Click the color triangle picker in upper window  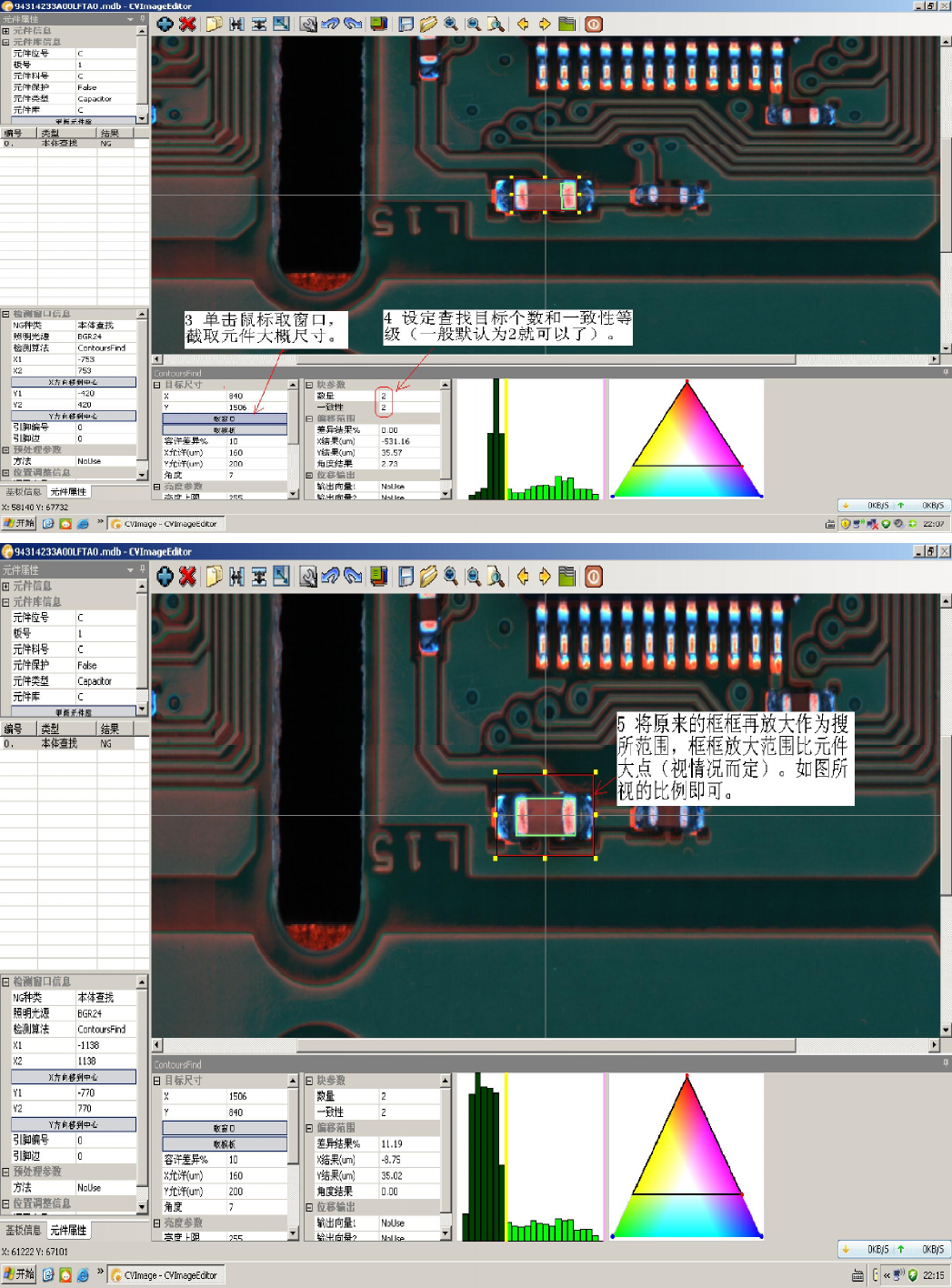[686, 438]
